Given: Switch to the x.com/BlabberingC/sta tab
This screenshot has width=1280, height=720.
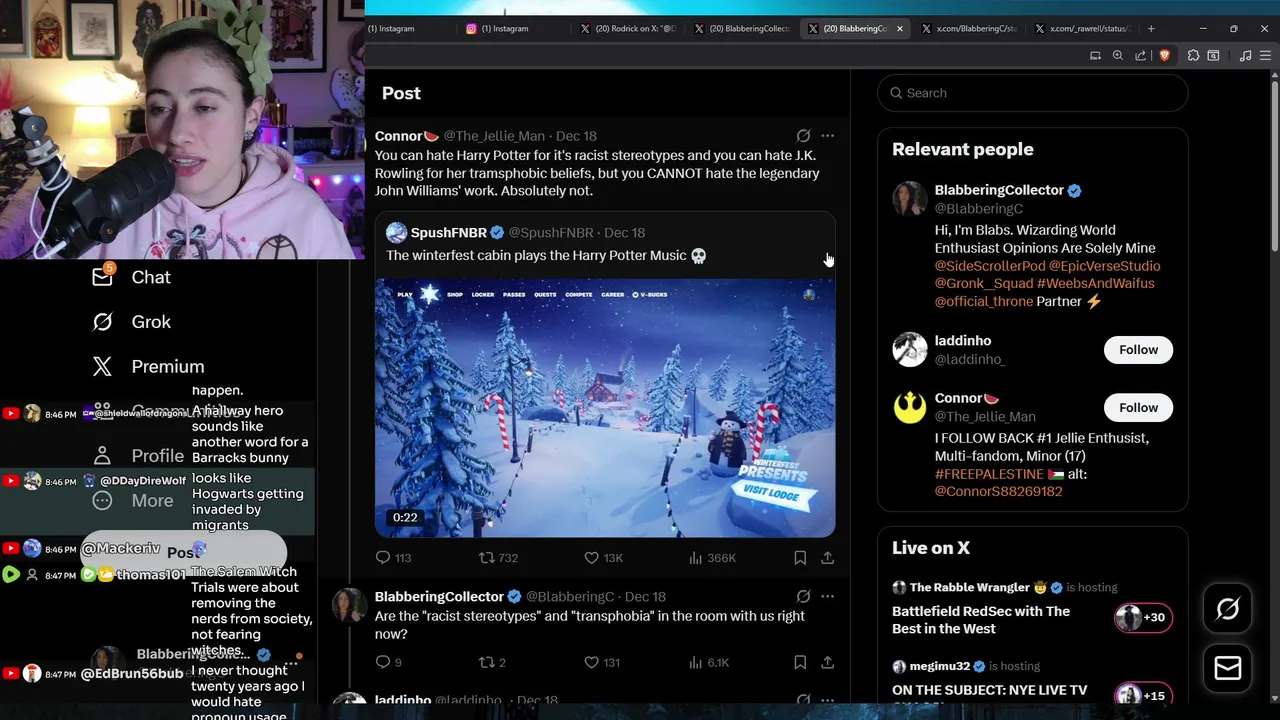Looking at the screenshot, I should point(970,28).
